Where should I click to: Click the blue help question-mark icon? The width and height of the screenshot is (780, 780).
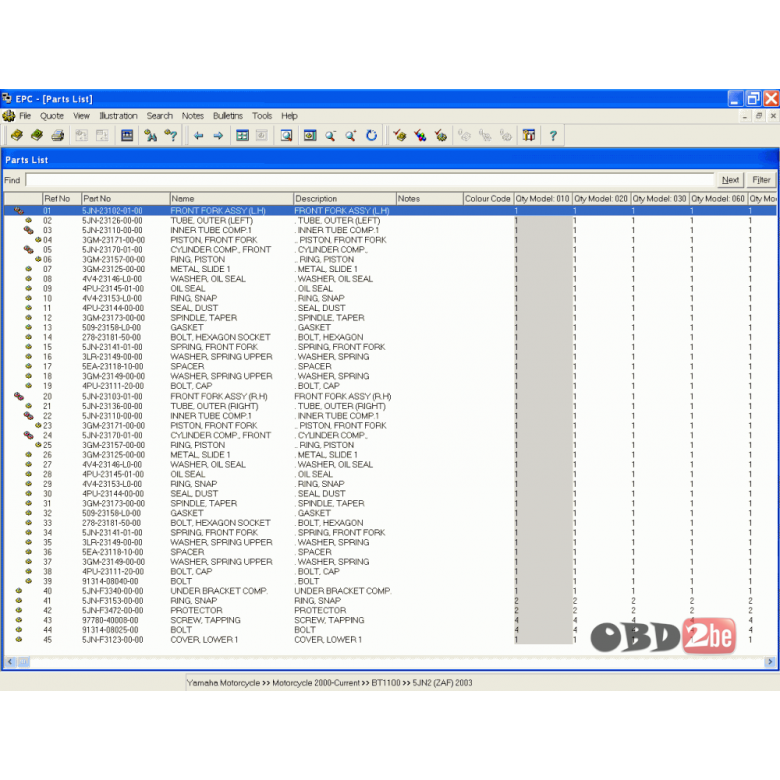point(553,135)
